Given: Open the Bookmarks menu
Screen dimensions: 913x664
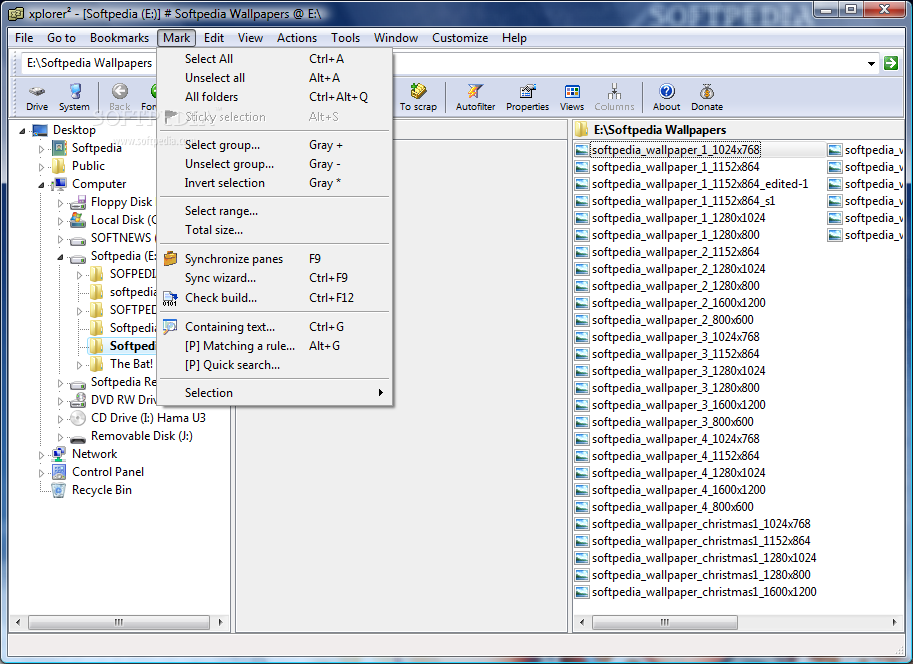Looking at the screenshot, I should pyautogui.click(x=119, y=38).
